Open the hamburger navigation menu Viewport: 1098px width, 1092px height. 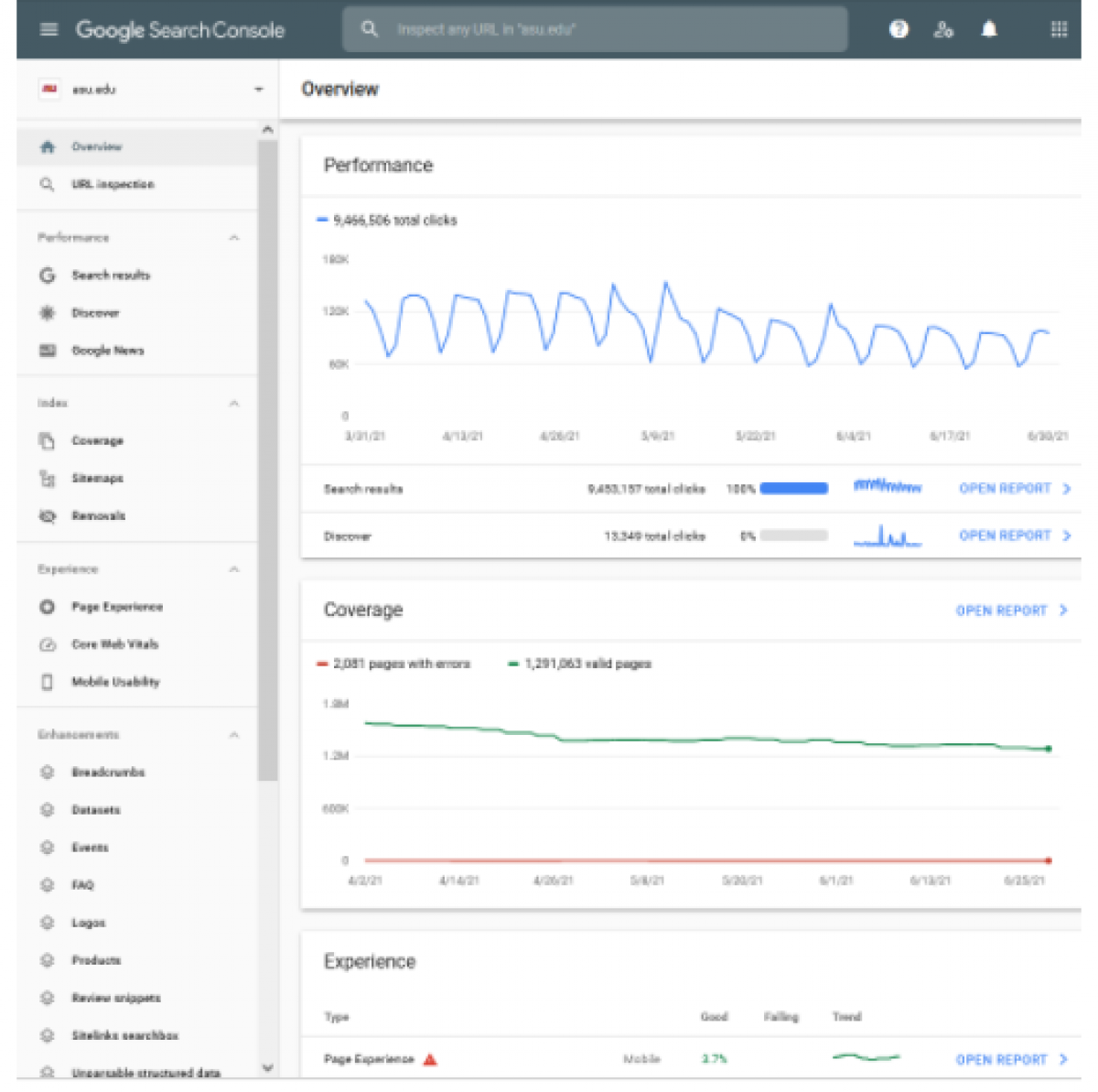[48, 30]
